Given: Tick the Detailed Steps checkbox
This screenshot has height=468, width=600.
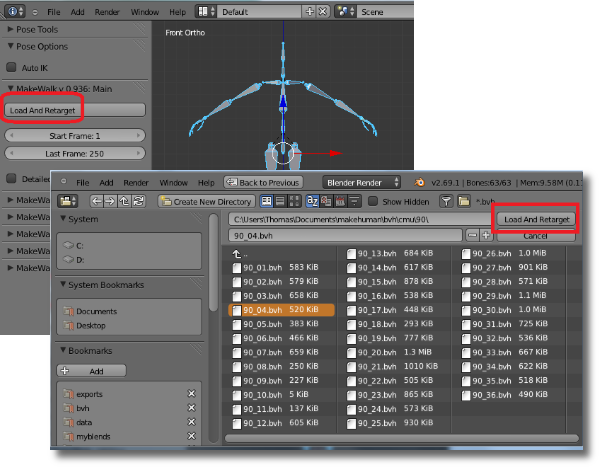Looking at the screenshot, I should tap(13, 178).
